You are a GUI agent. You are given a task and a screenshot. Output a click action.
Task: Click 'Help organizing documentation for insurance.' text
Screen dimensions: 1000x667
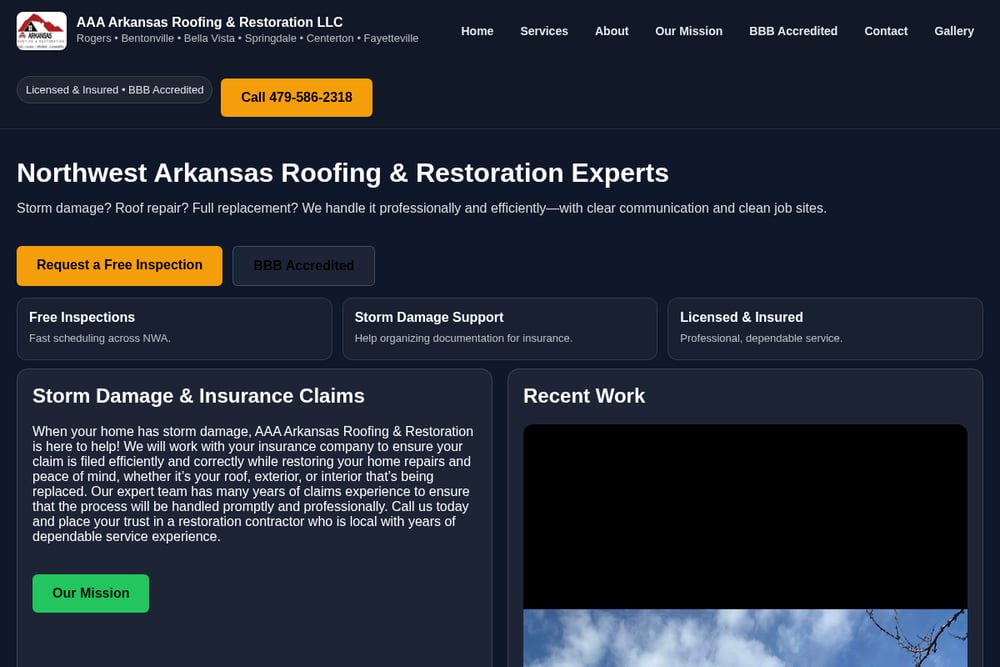pos(464,338)
